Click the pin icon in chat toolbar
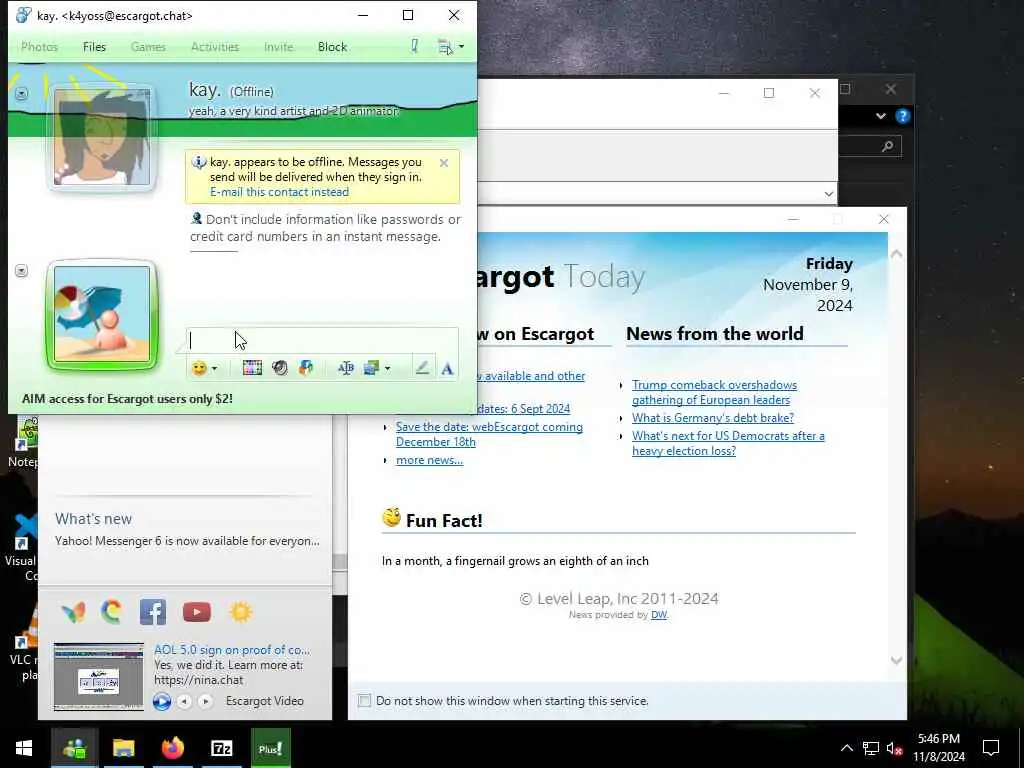The width and height of the screenshot is (1024, 768). coord(415,46)
